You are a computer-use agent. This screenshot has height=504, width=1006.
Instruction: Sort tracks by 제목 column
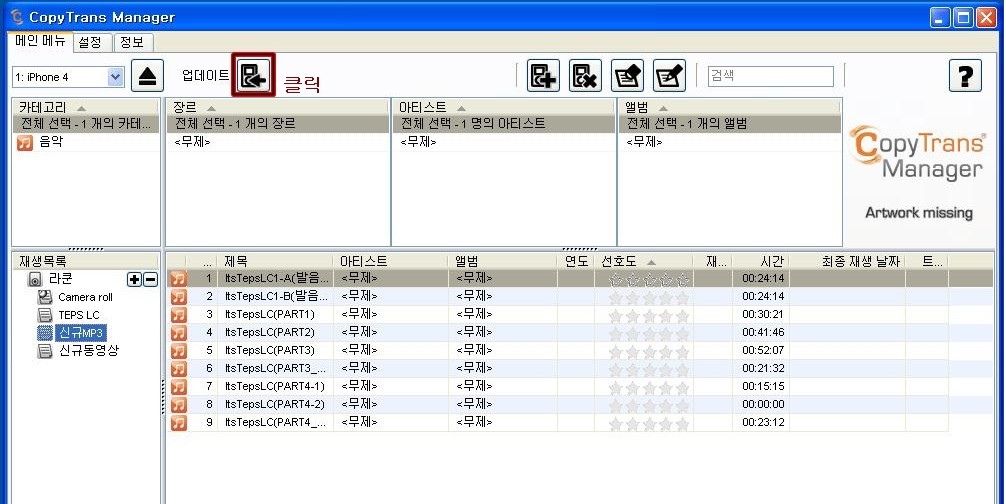click(x=276, y=261)
